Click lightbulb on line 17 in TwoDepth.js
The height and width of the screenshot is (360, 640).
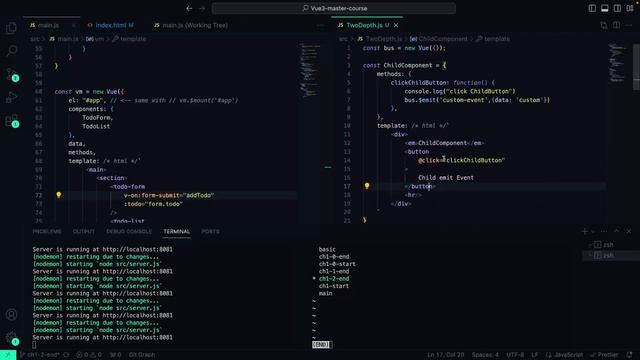pos(367,186)
